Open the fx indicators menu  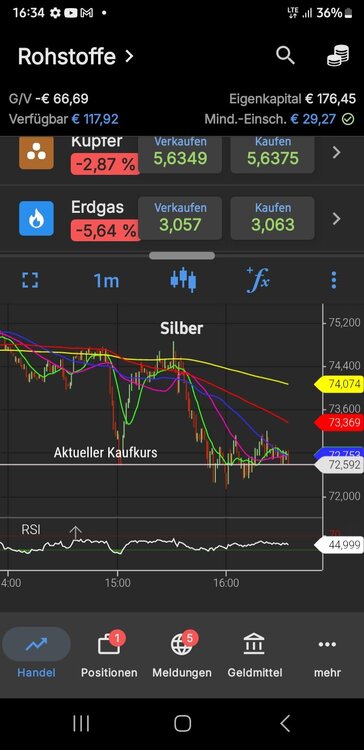(258, 280)
